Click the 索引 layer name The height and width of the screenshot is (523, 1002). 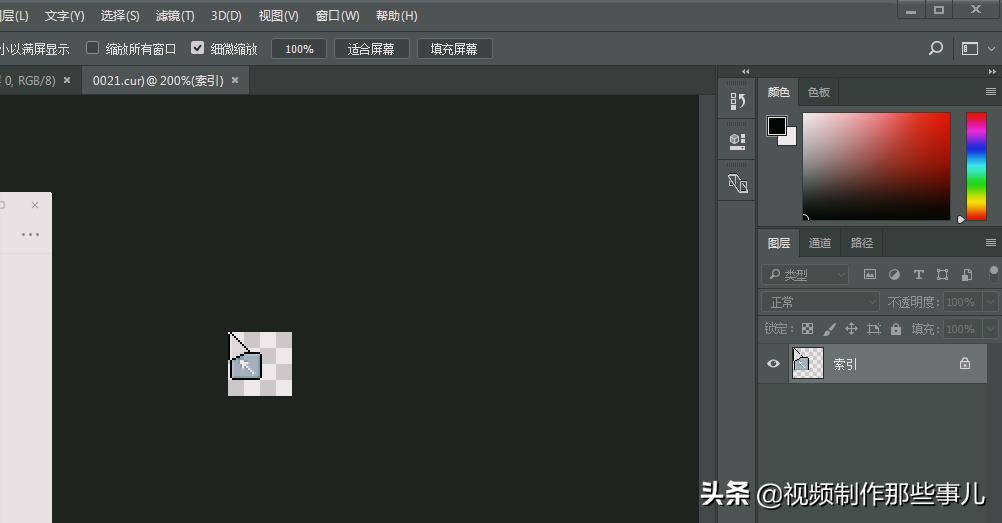pyautogui.click(x=845, y=364)
